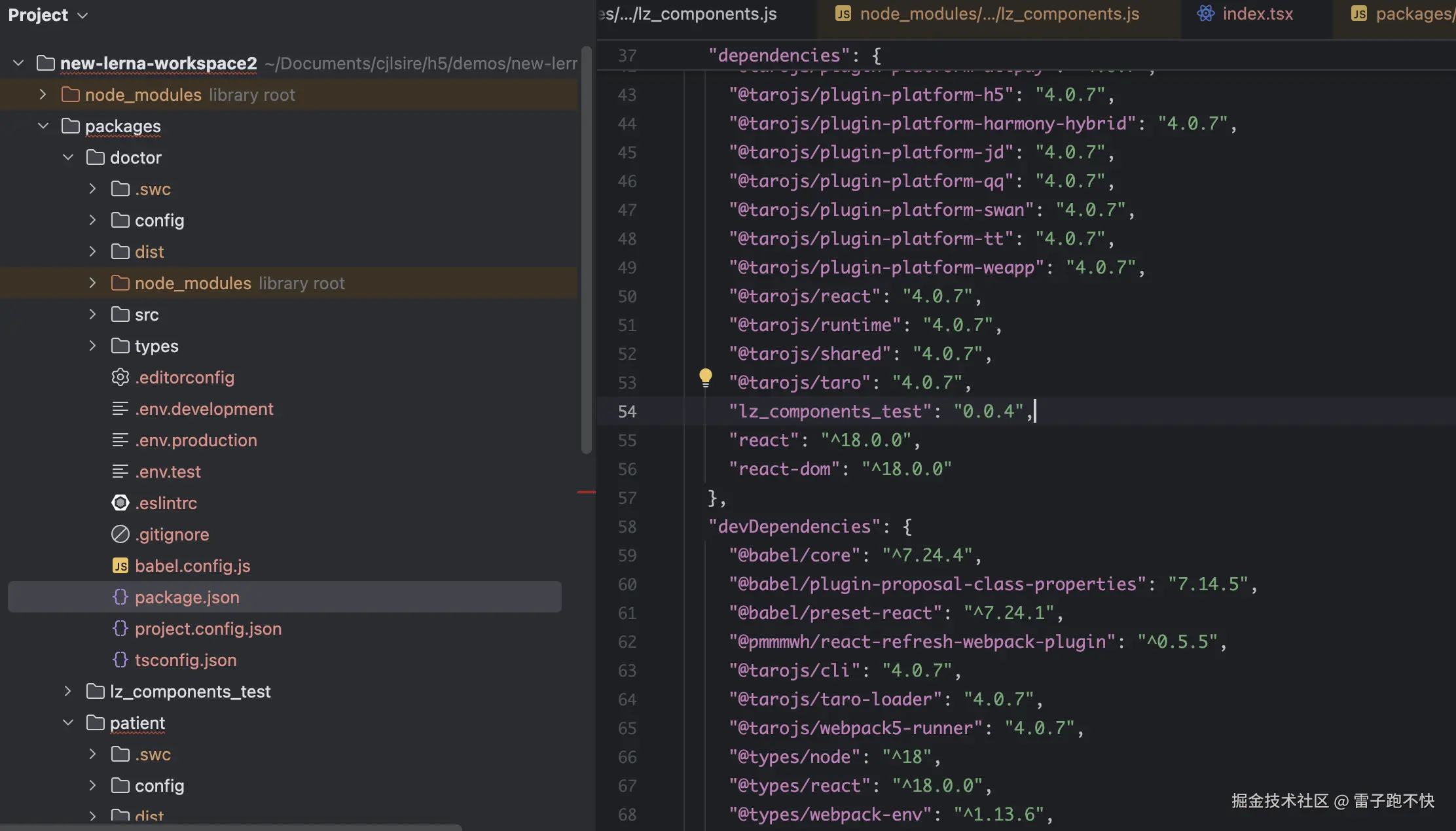Collapse the patient folder chevron
The height and width of the screenshot is (831, 1456).
point(68,723)
